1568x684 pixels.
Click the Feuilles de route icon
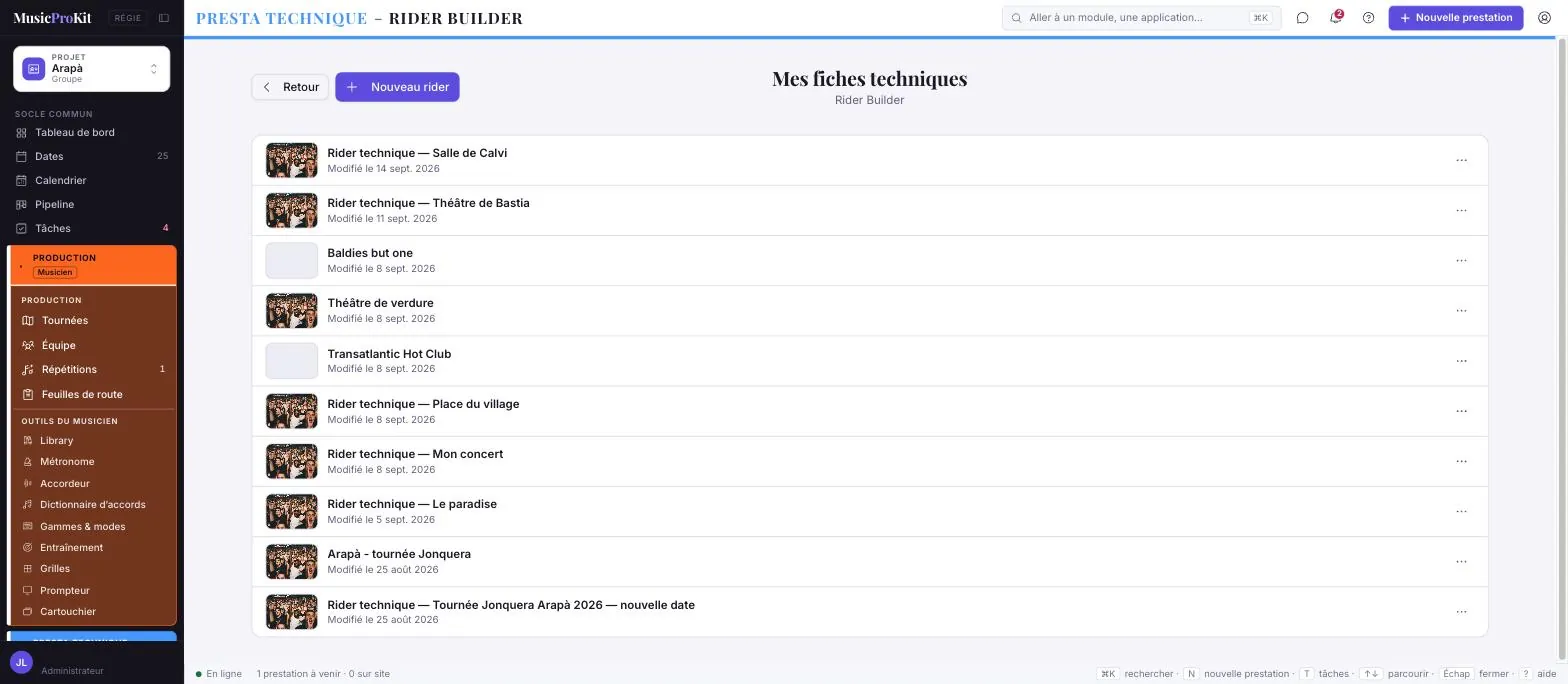(28, 395)
